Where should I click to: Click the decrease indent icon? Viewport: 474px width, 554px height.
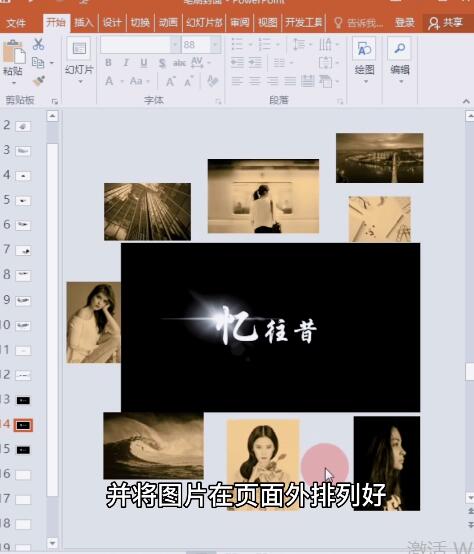[x=237, y=63]
